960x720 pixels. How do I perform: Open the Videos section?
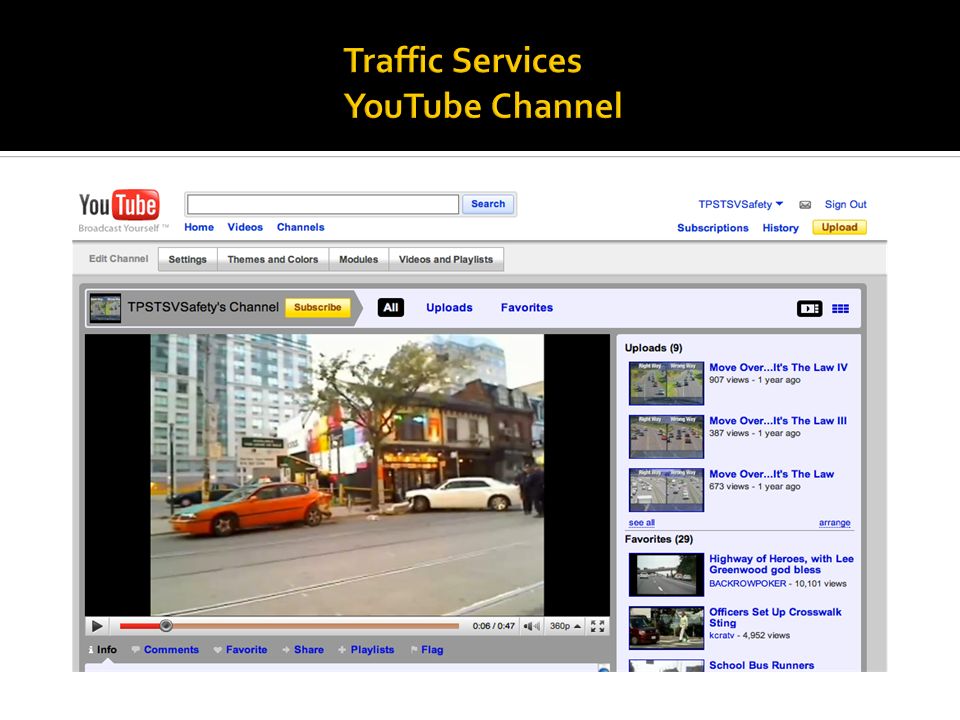pyautogui.click(x=245, y=227)
